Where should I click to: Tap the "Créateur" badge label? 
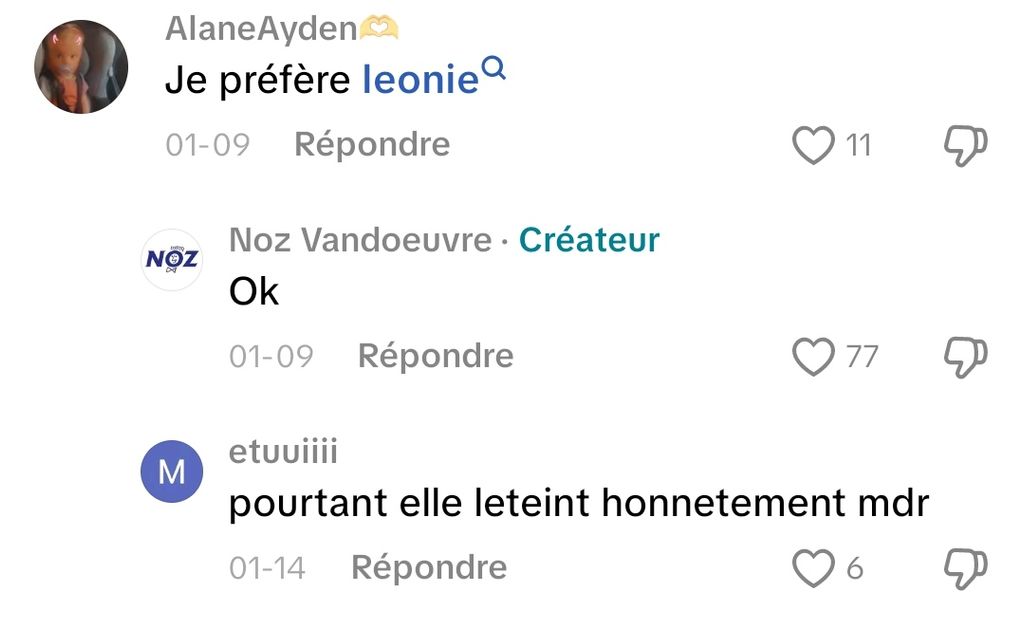point(590,240)
